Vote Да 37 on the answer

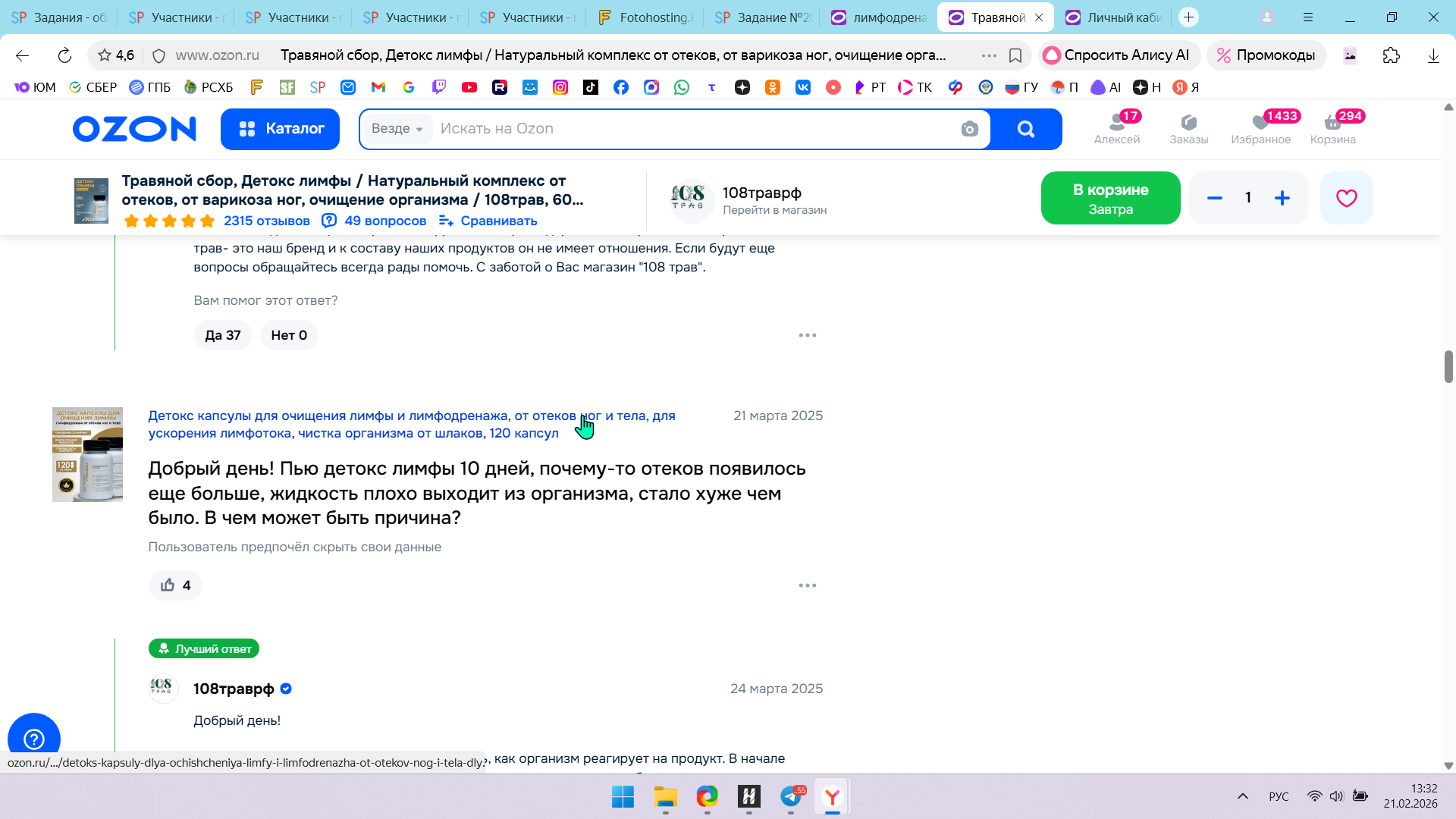point(222,335)
